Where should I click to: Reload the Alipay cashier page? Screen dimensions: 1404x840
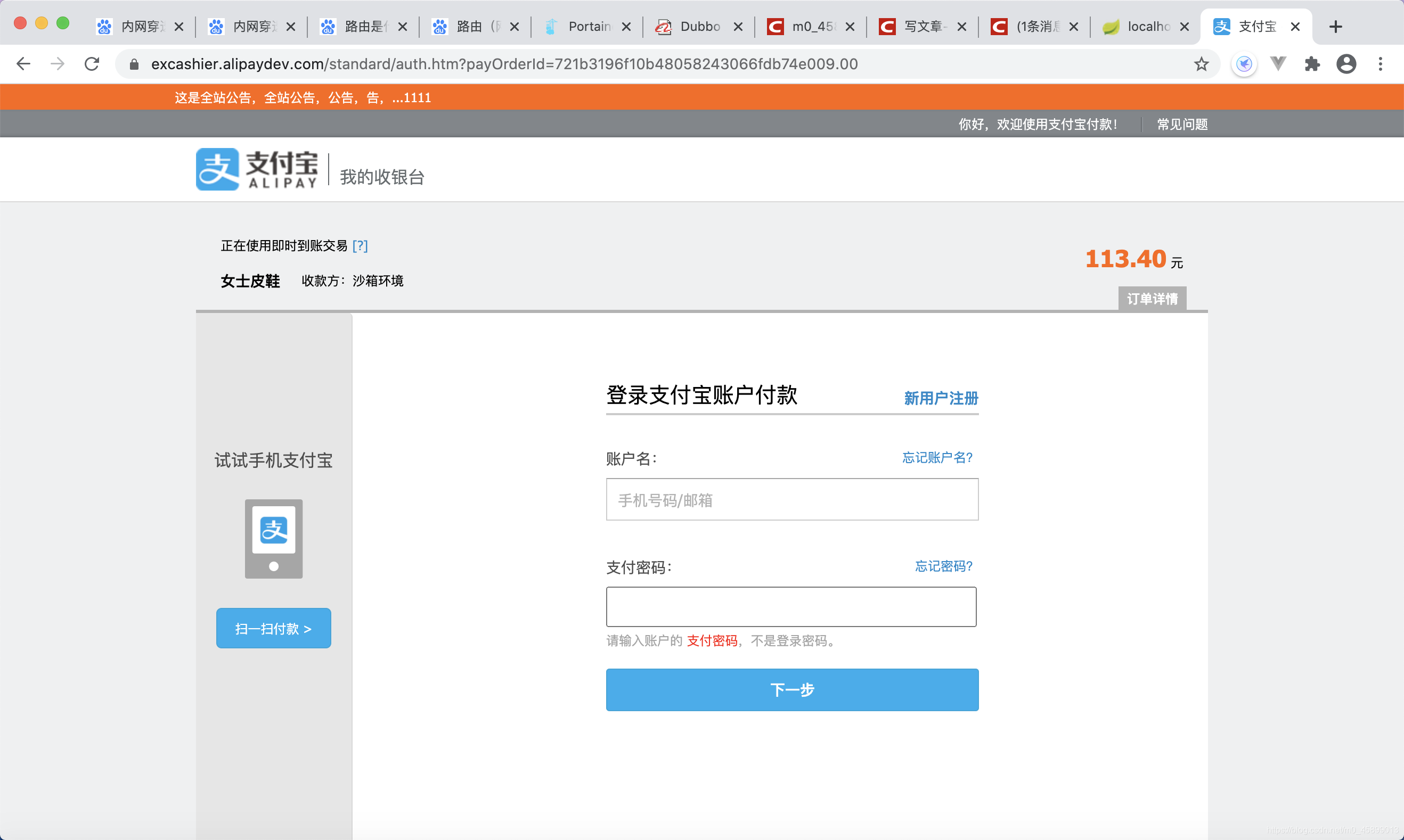[92, 64]
